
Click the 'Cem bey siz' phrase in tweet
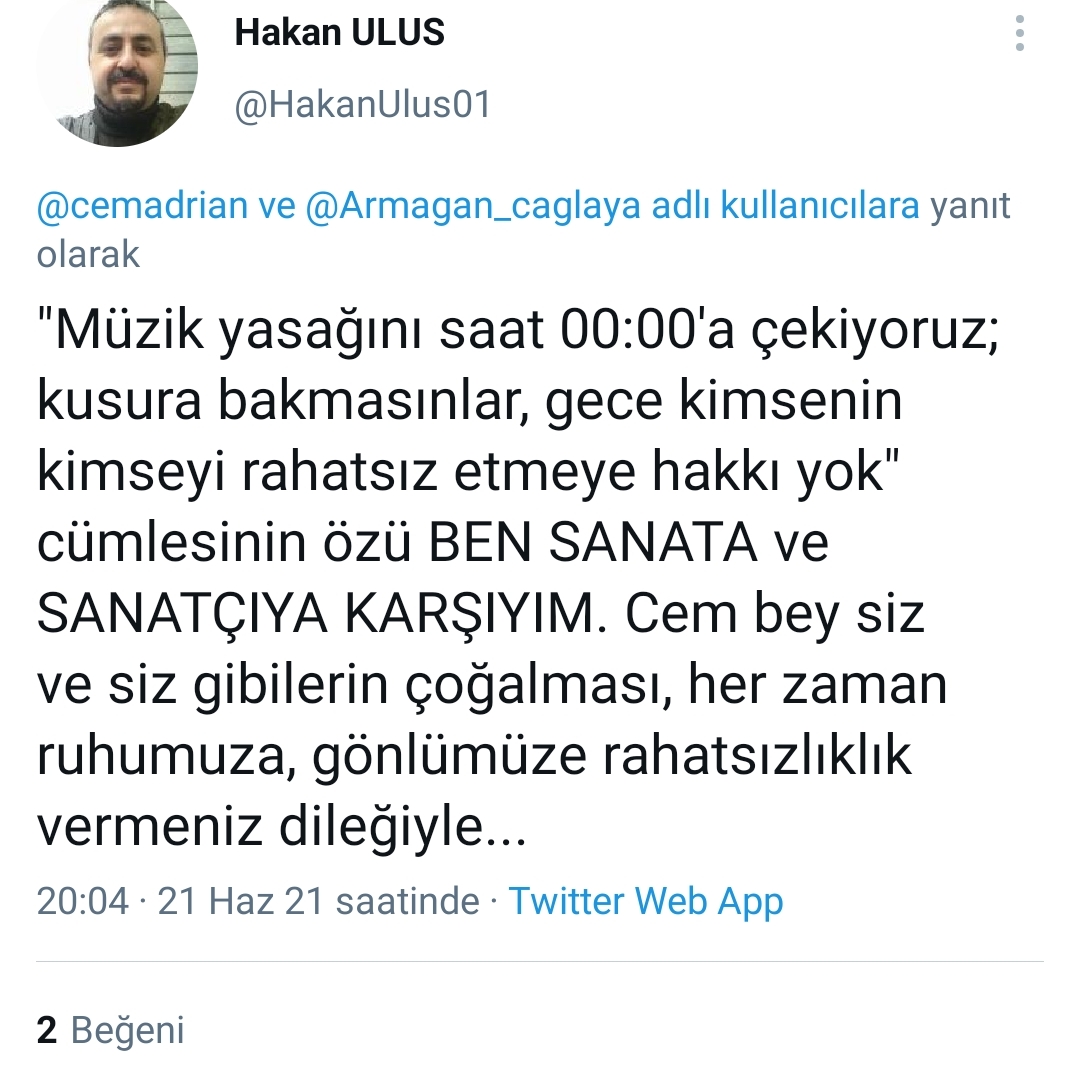(775, 615)
